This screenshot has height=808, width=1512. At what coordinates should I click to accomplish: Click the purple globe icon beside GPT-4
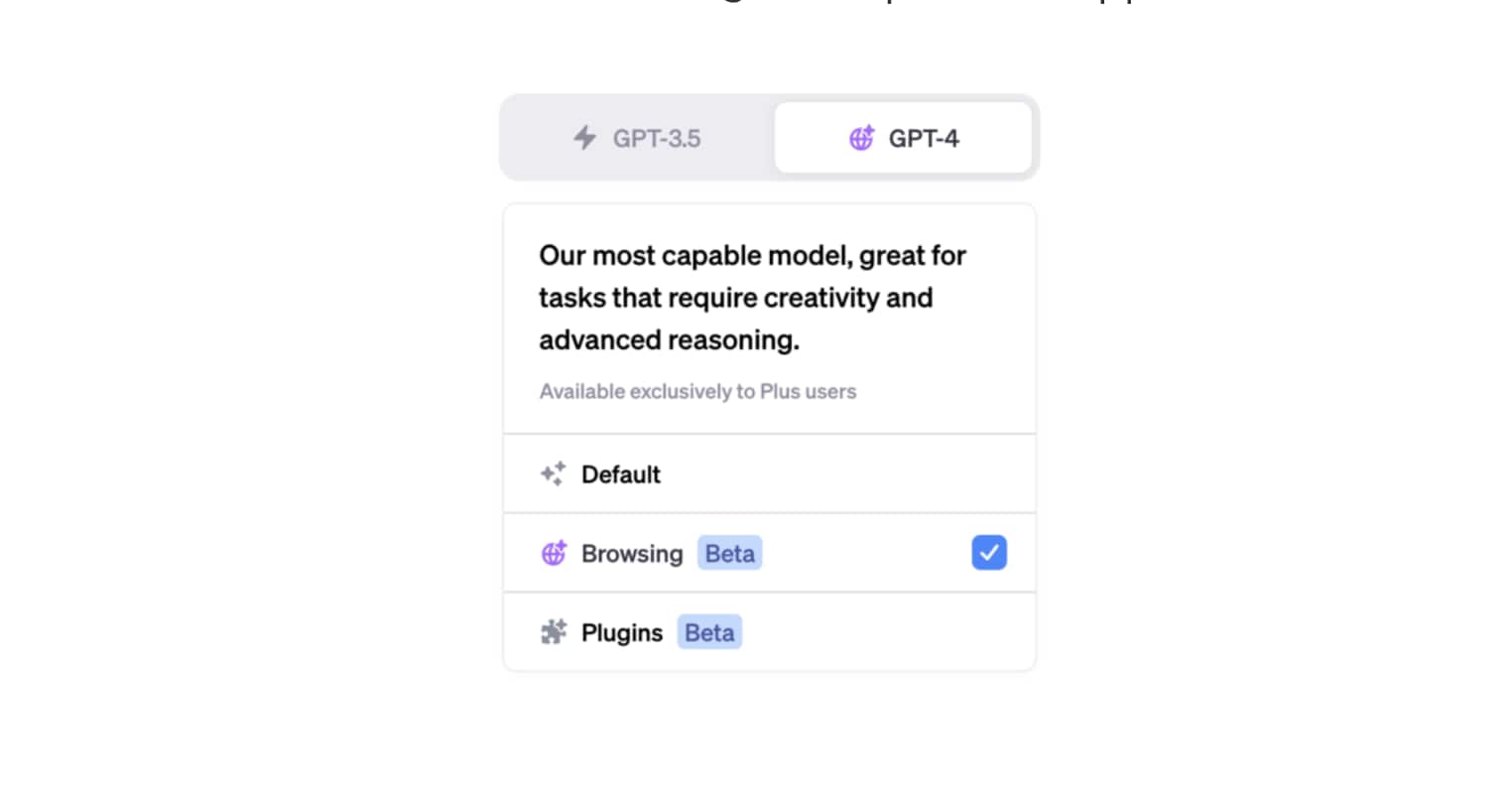pyautogui.click(x=861, y=138)
